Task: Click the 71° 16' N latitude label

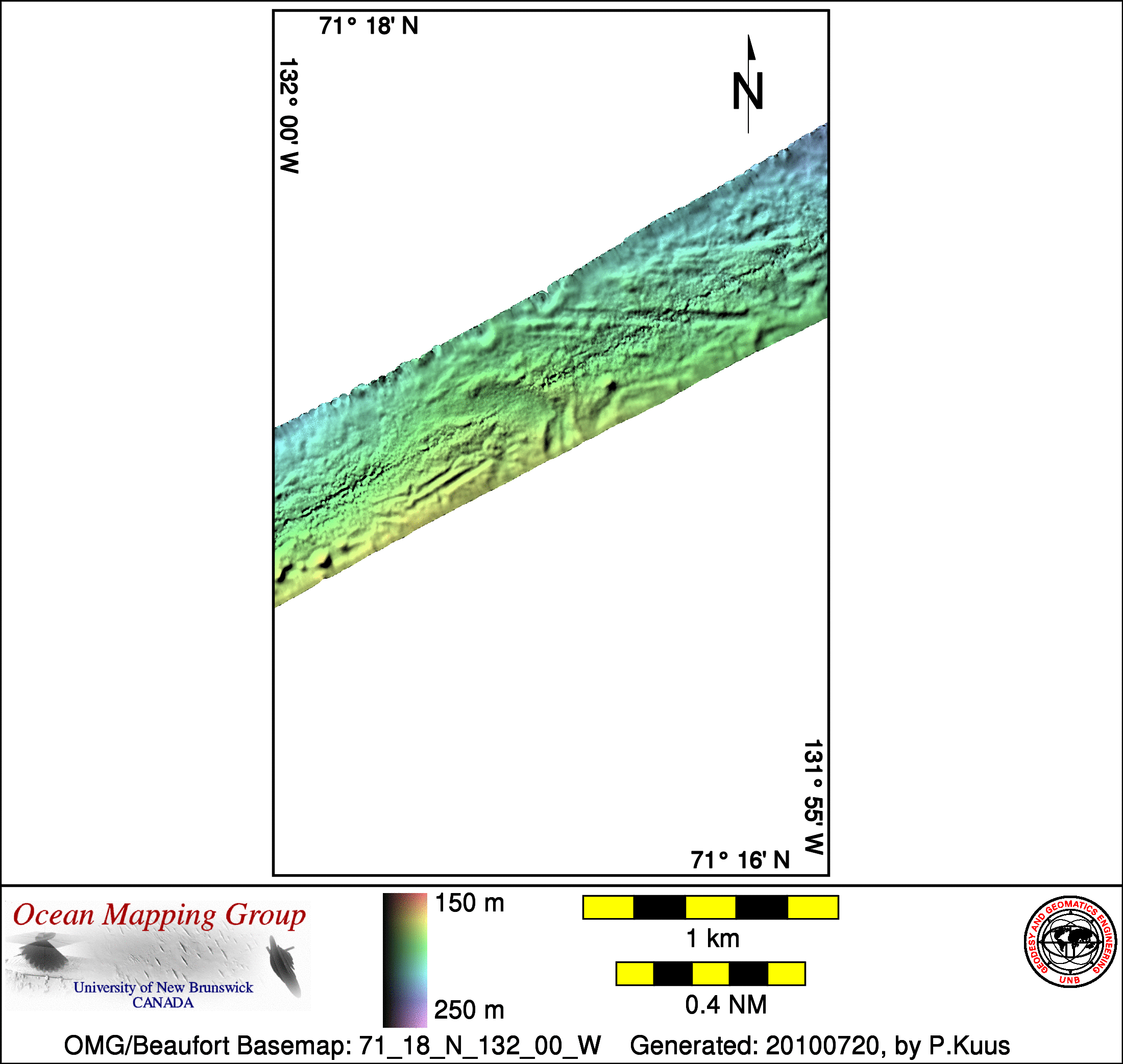Action: (740, 860)
